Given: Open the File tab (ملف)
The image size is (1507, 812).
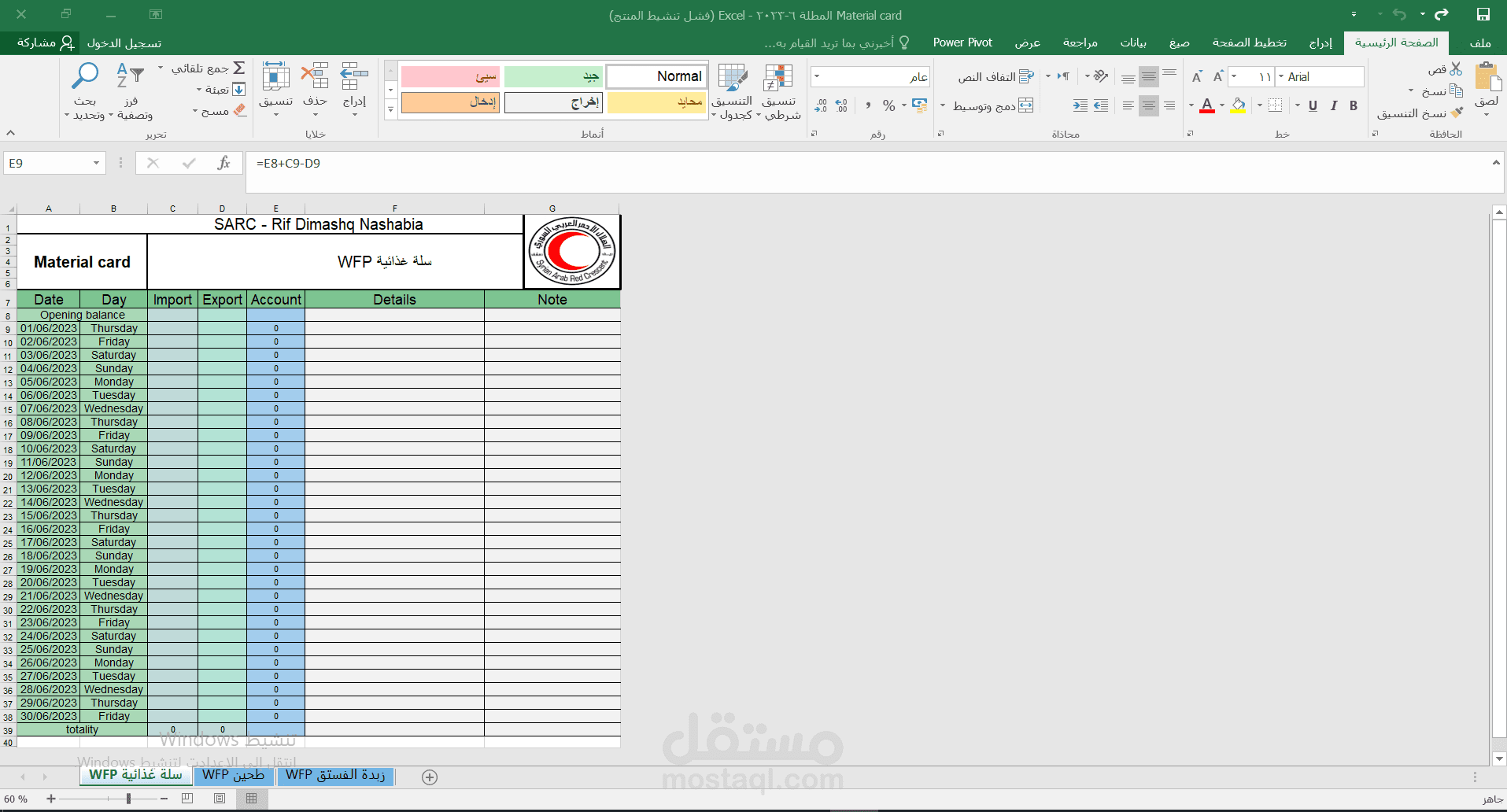Looking at the screenshot, I should click(1480, 42).
